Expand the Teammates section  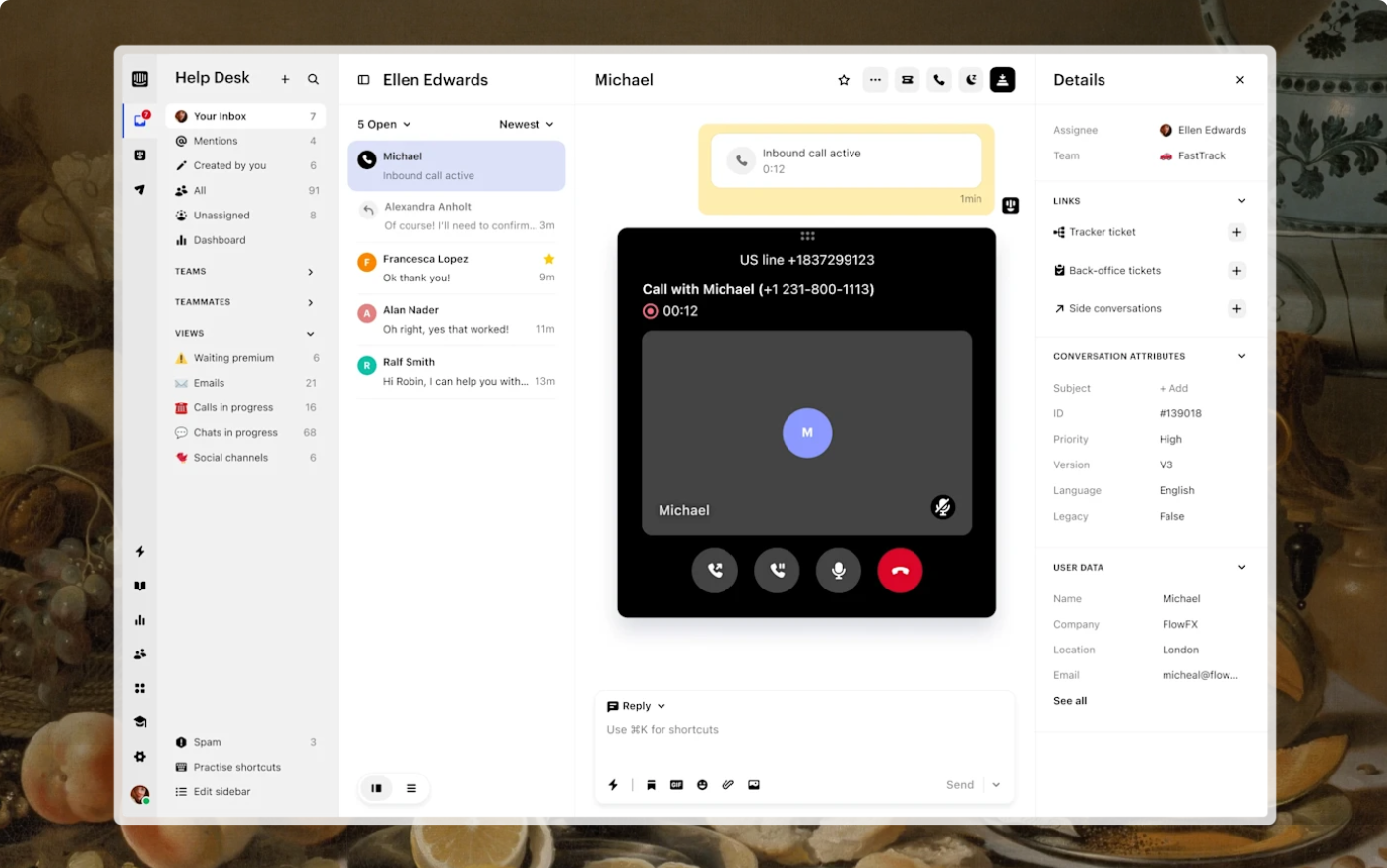point(310,302)
